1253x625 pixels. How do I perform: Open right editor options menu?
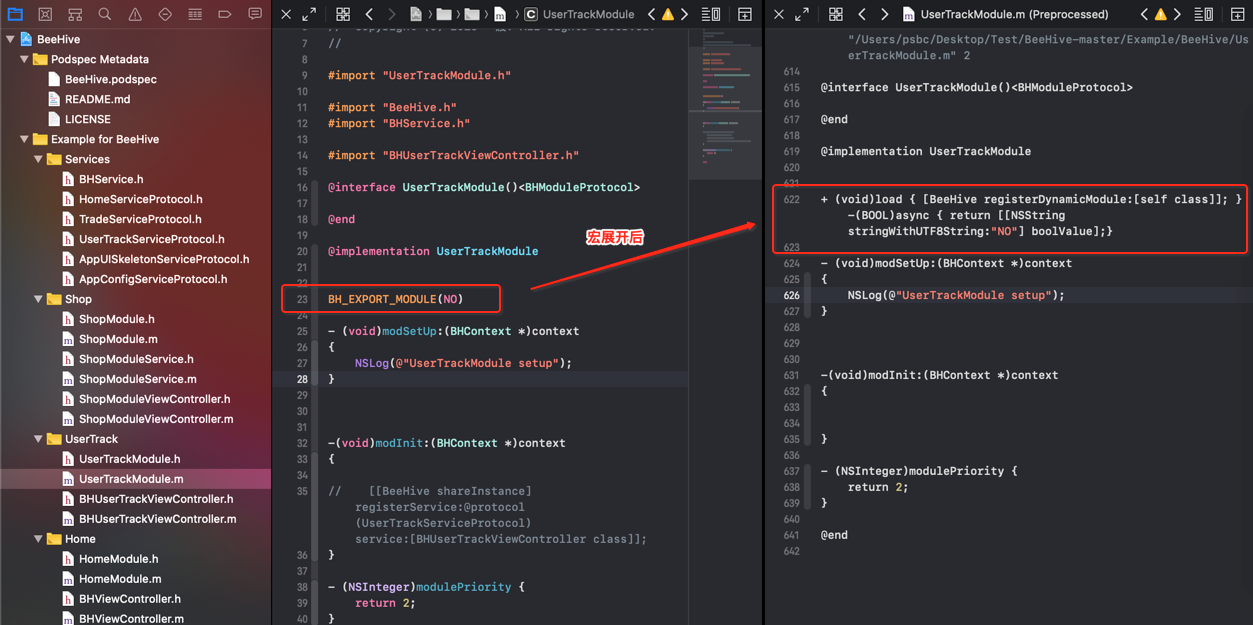(1204, 14)
